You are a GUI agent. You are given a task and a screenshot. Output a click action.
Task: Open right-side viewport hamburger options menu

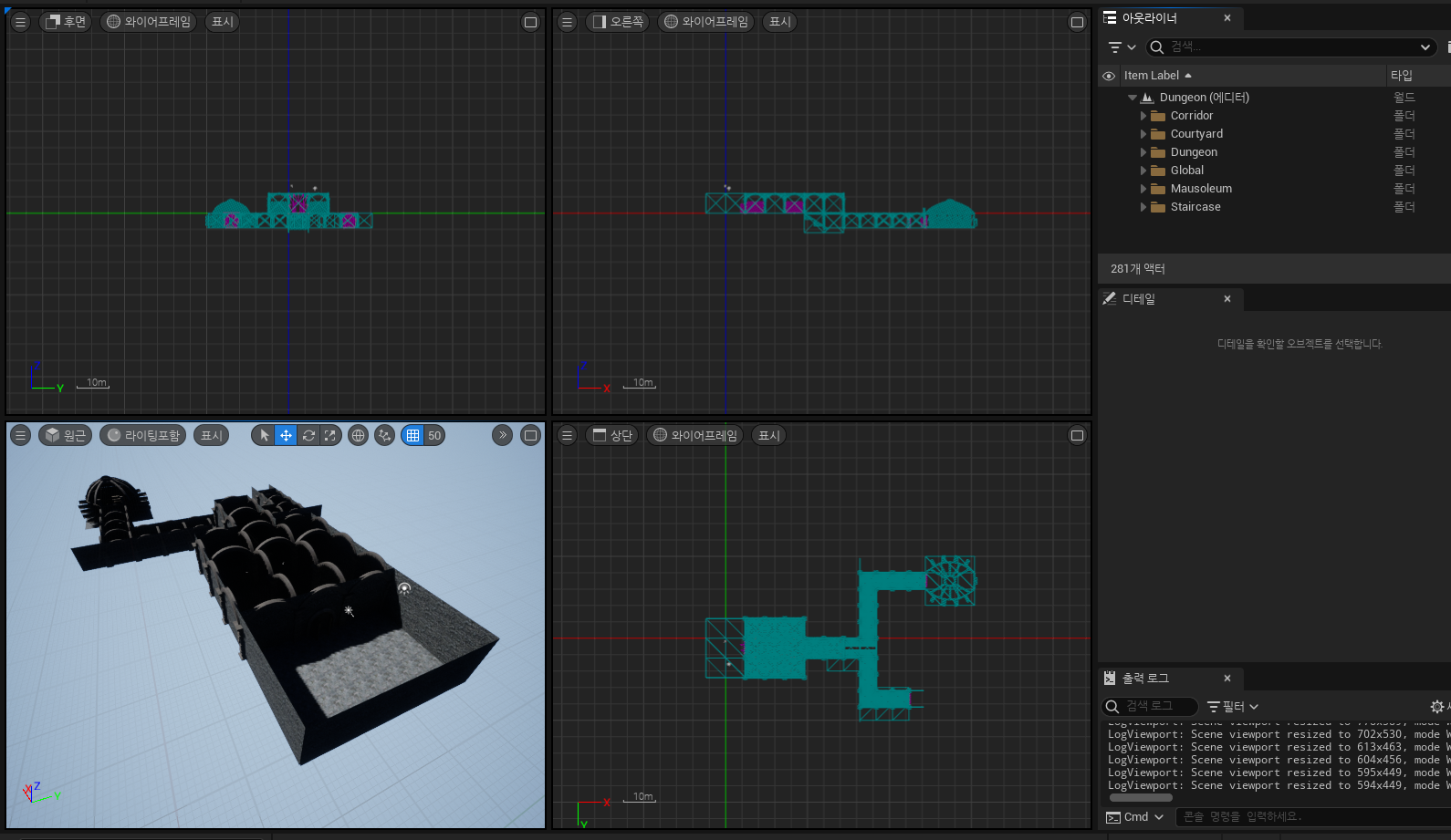coord(567,22)
